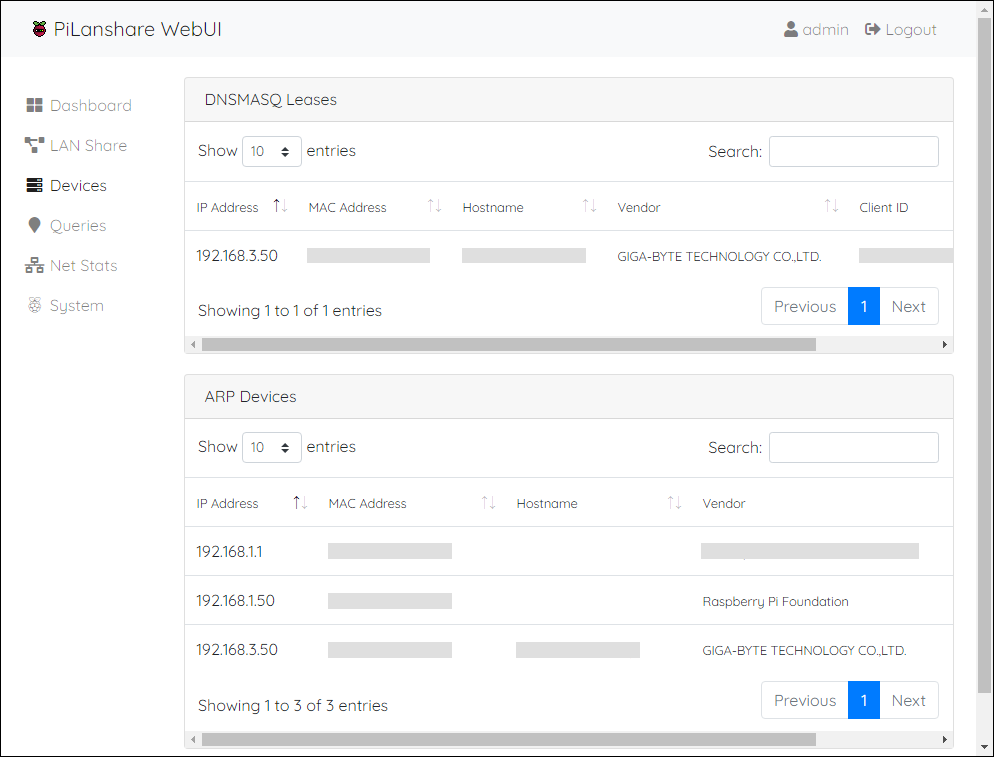Image resolution: width=994 pixels, height=757 pixels.
Task: Open System page from sidebar
Action: tap(65, 305)
